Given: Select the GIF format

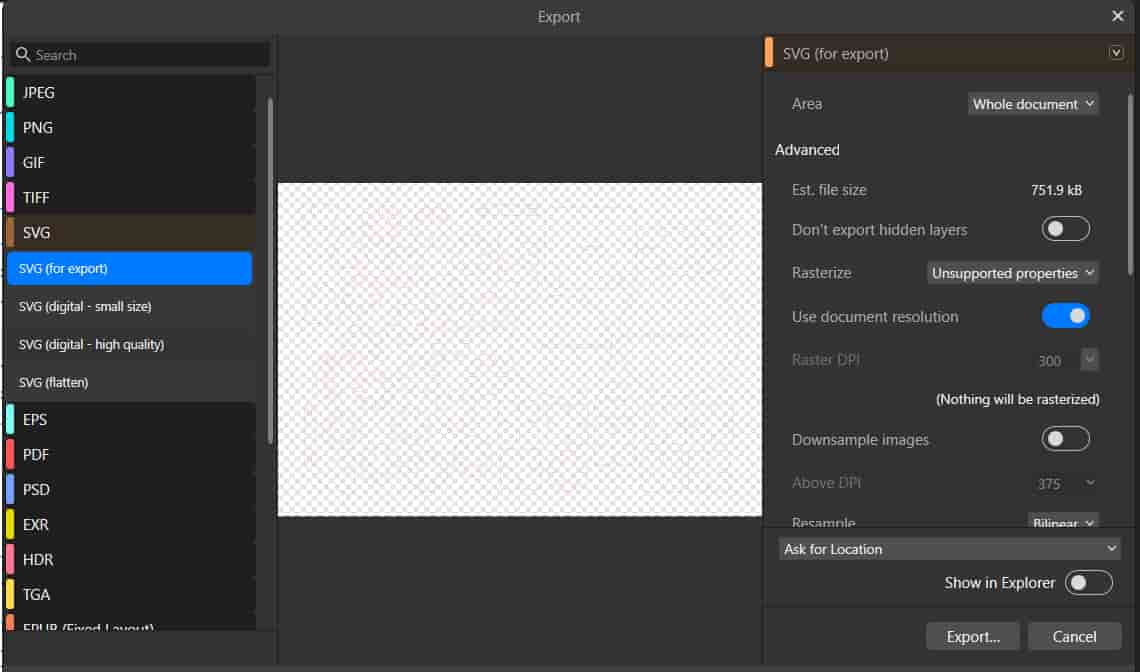Looking at the screenshot, I should pyautogui.click(x=131, y=162).
